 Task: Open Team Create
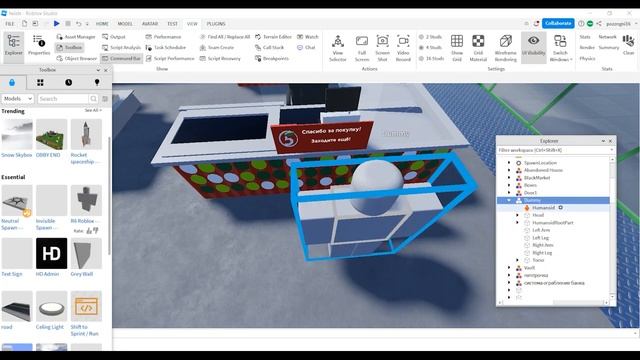pos(217,47)
